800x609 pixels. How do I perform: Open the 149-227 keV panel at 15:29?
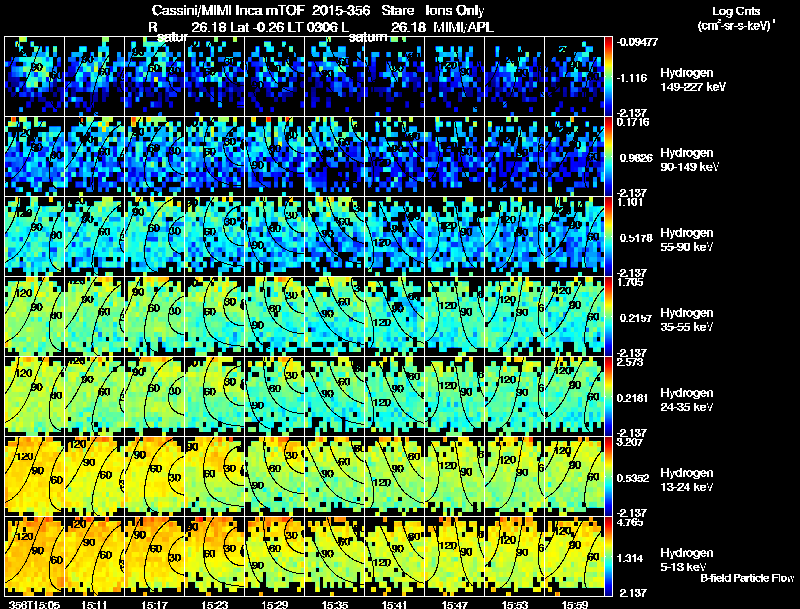click(275, 76)
